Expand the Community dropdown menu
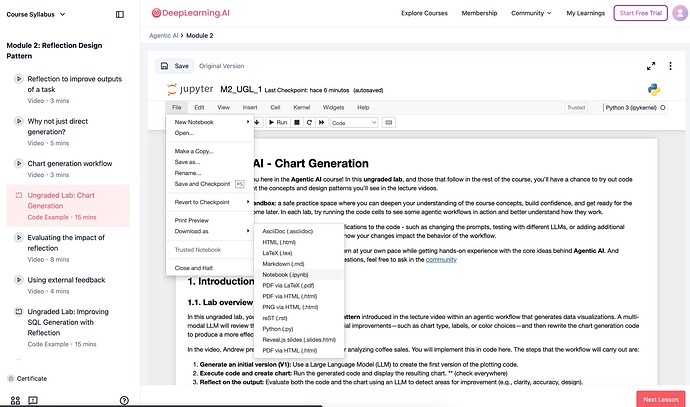Viewport: 690px width, 407px height. [x=531, y=13]
